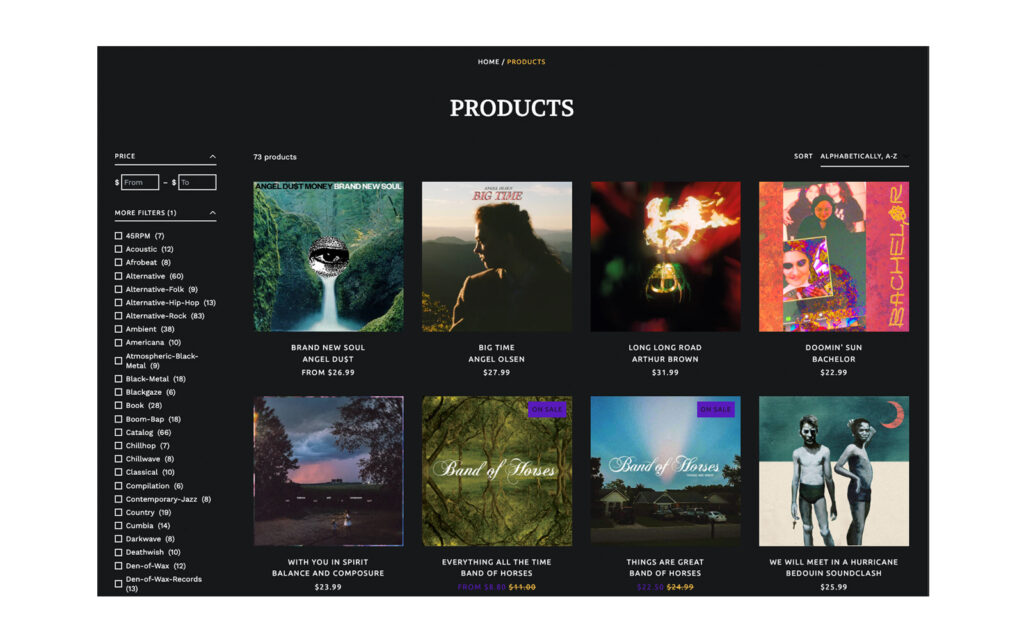Click the Products breadcrumb link
Screen dimensions: 1024x640
pos(526,62)
